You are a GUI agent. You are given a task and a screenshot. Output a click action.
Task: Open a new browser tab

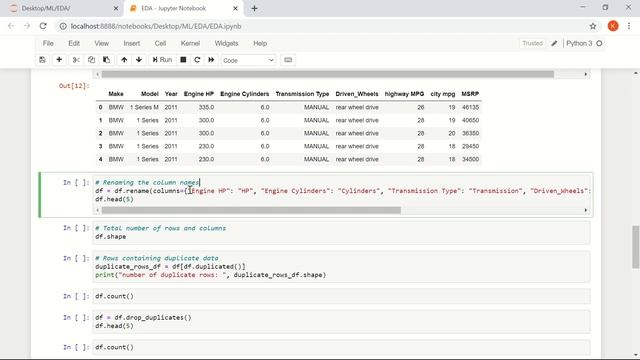tap(254, 8)
